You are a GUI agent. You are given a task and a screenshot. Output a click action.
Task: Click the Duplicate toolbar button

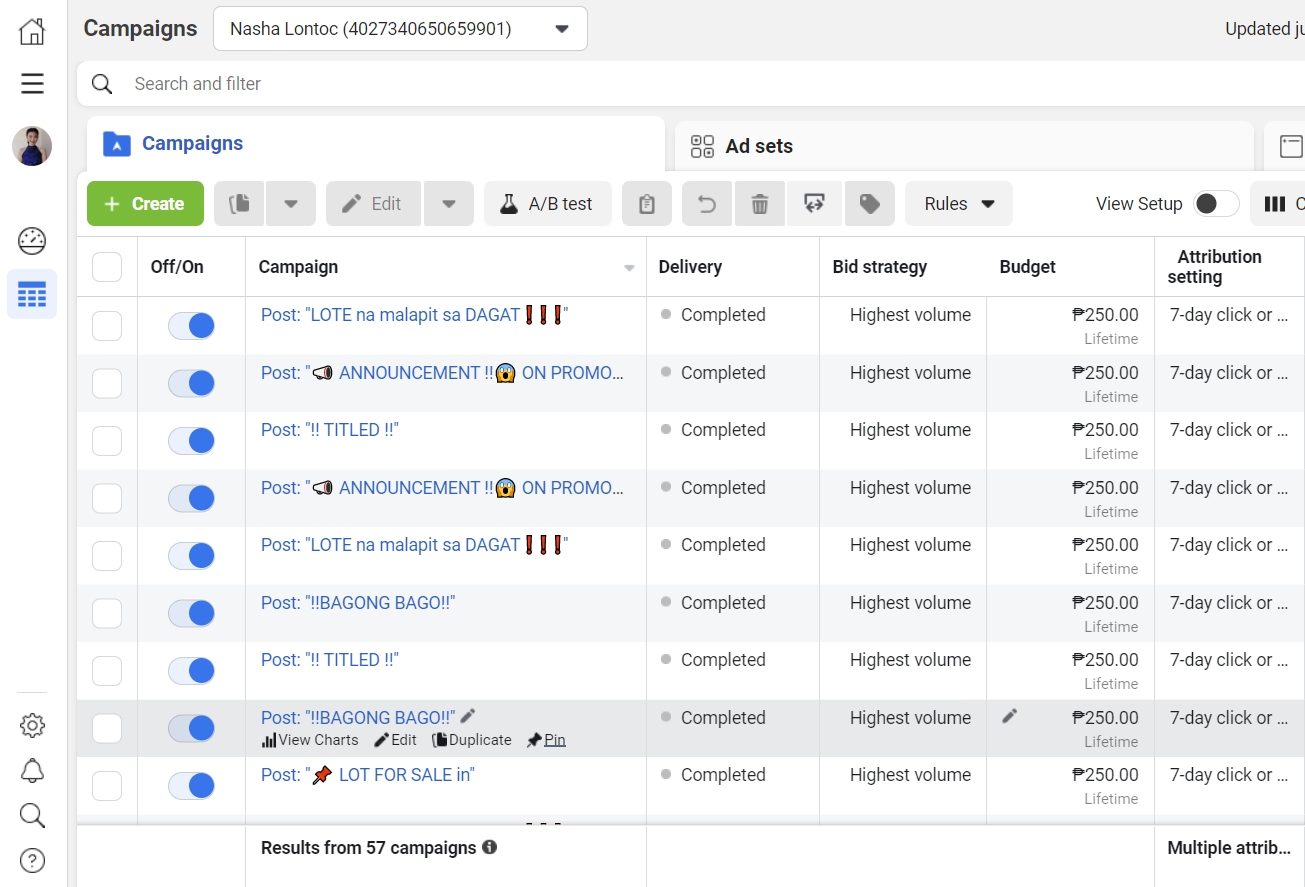[x=240, y=204]
